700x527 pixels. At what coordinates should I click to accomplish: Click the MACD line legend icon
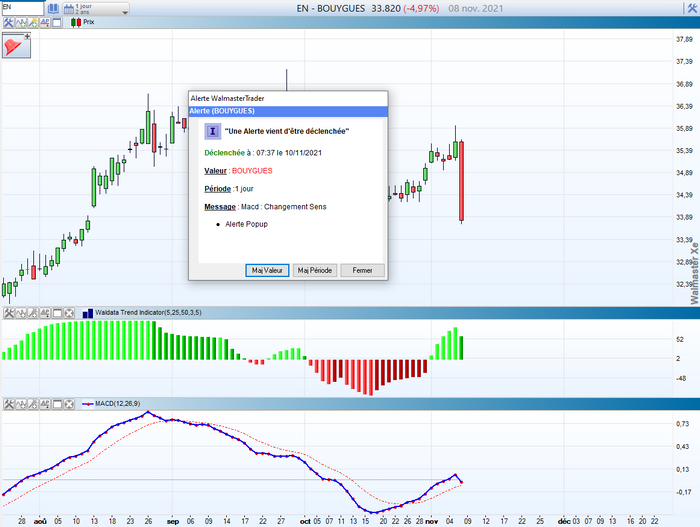coord(88,404)
